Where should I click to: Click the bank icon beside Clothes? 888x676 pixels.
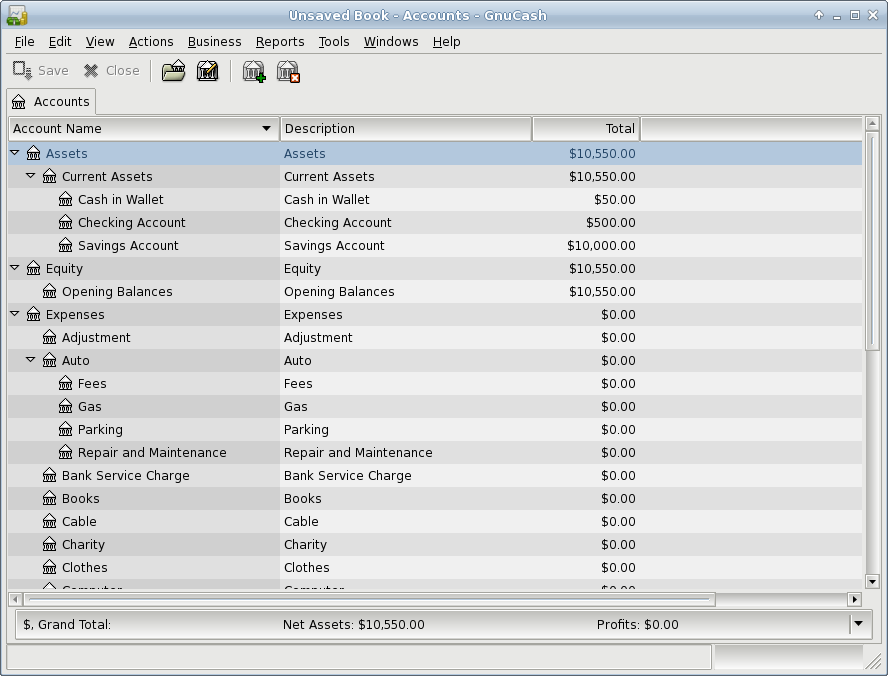click(49, 567)
